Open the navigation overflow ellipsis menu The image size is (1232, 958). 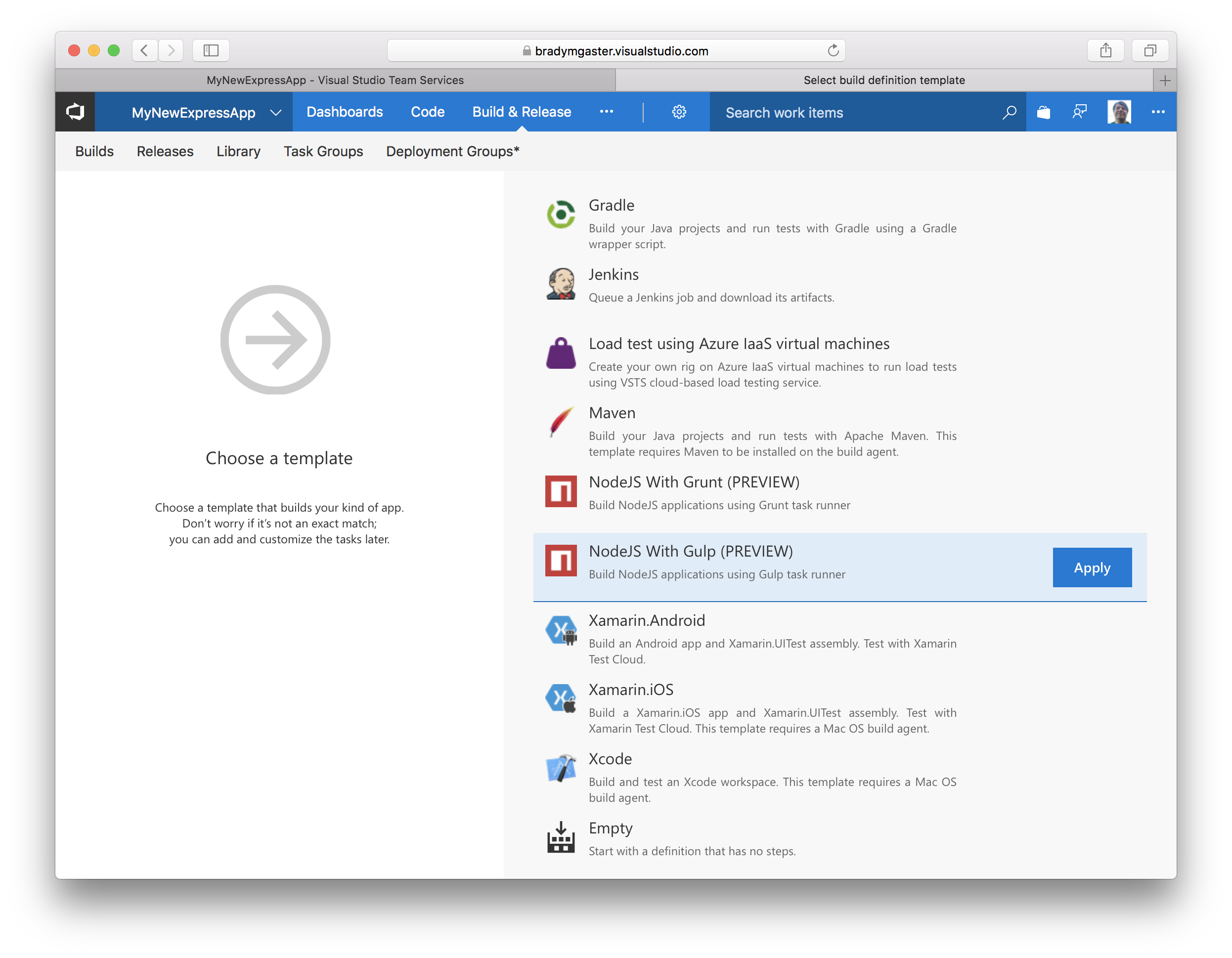607,112
